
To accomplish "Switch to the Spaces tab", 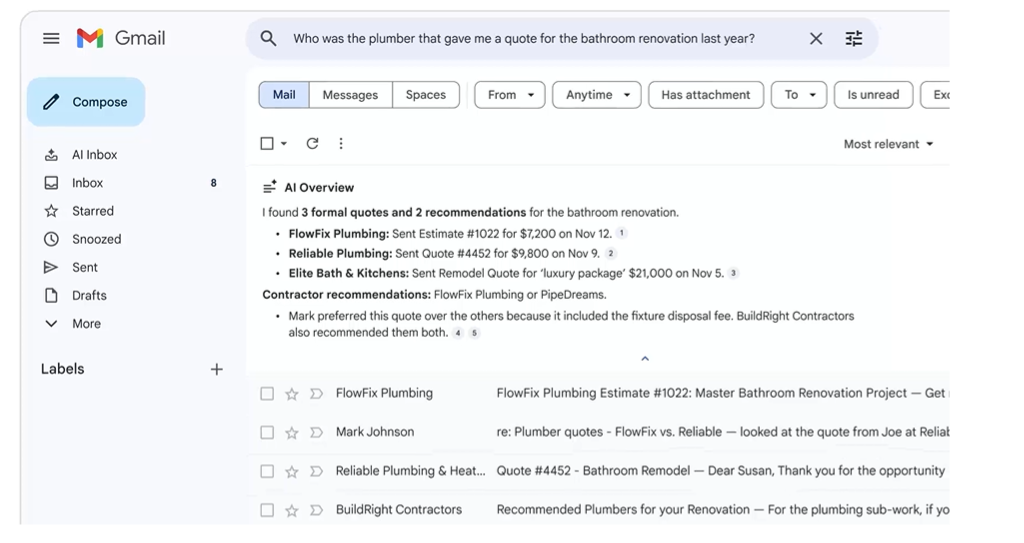I will (426, 95).
